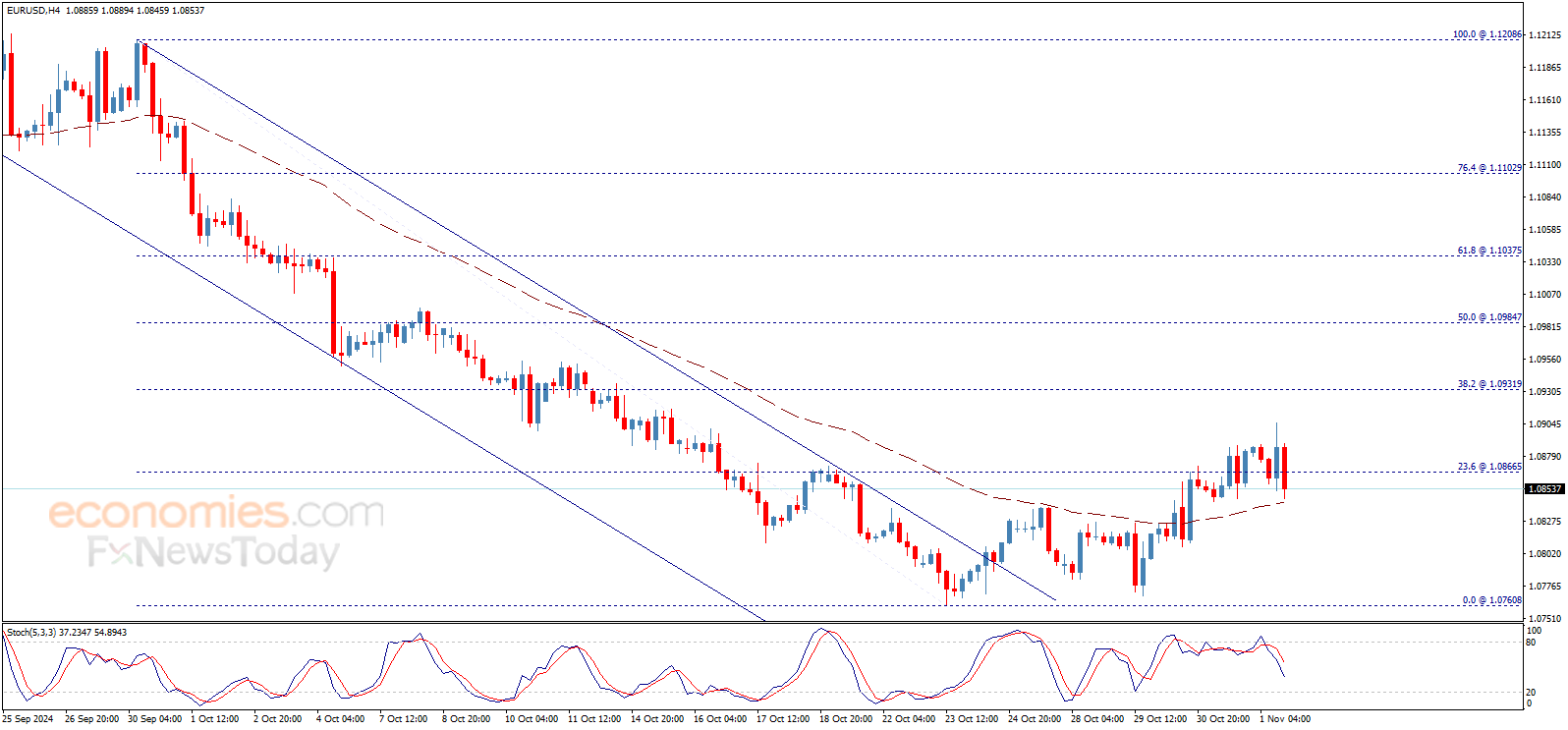
Task: Click the 1.07510 price axis value
Action: [1544, 619]
